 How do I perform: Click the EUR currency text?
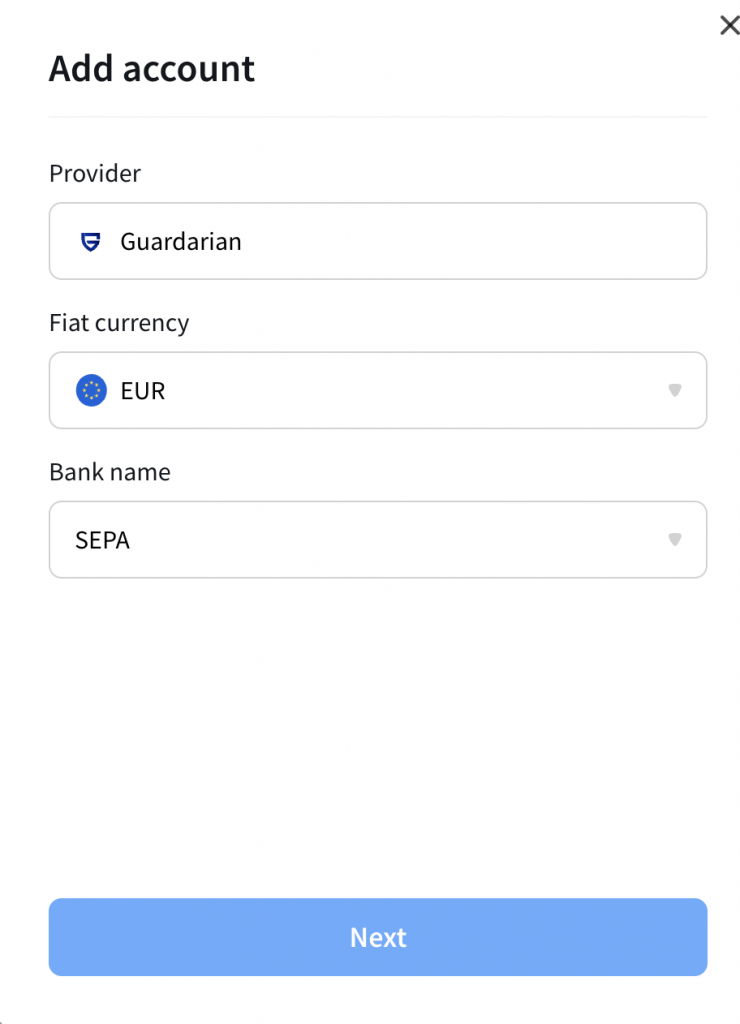pos(143,391)
